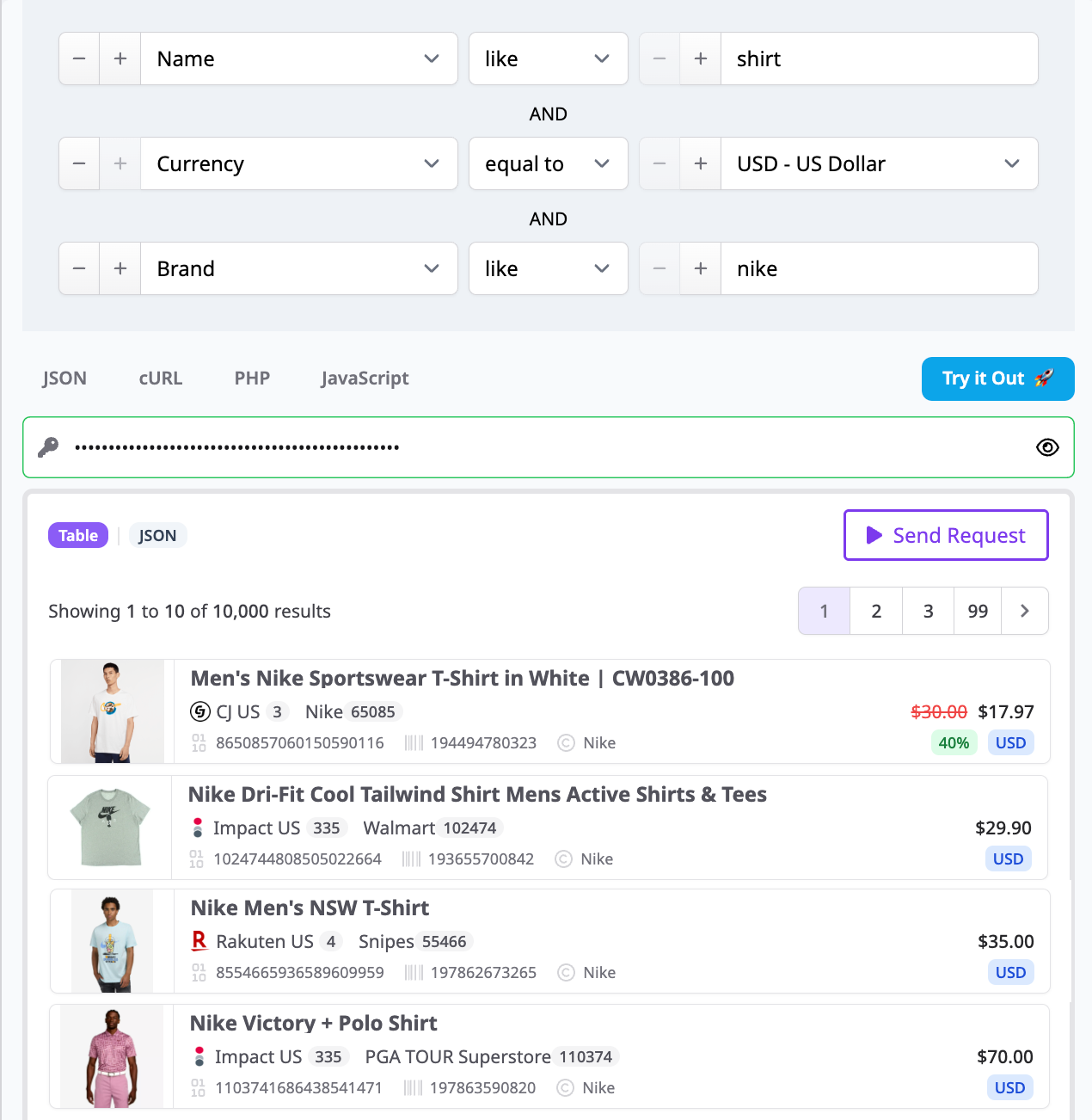The image size is (1092, 1120).
Task: Click the white T-shirt product thumbnail
Action: coord(113,711)
